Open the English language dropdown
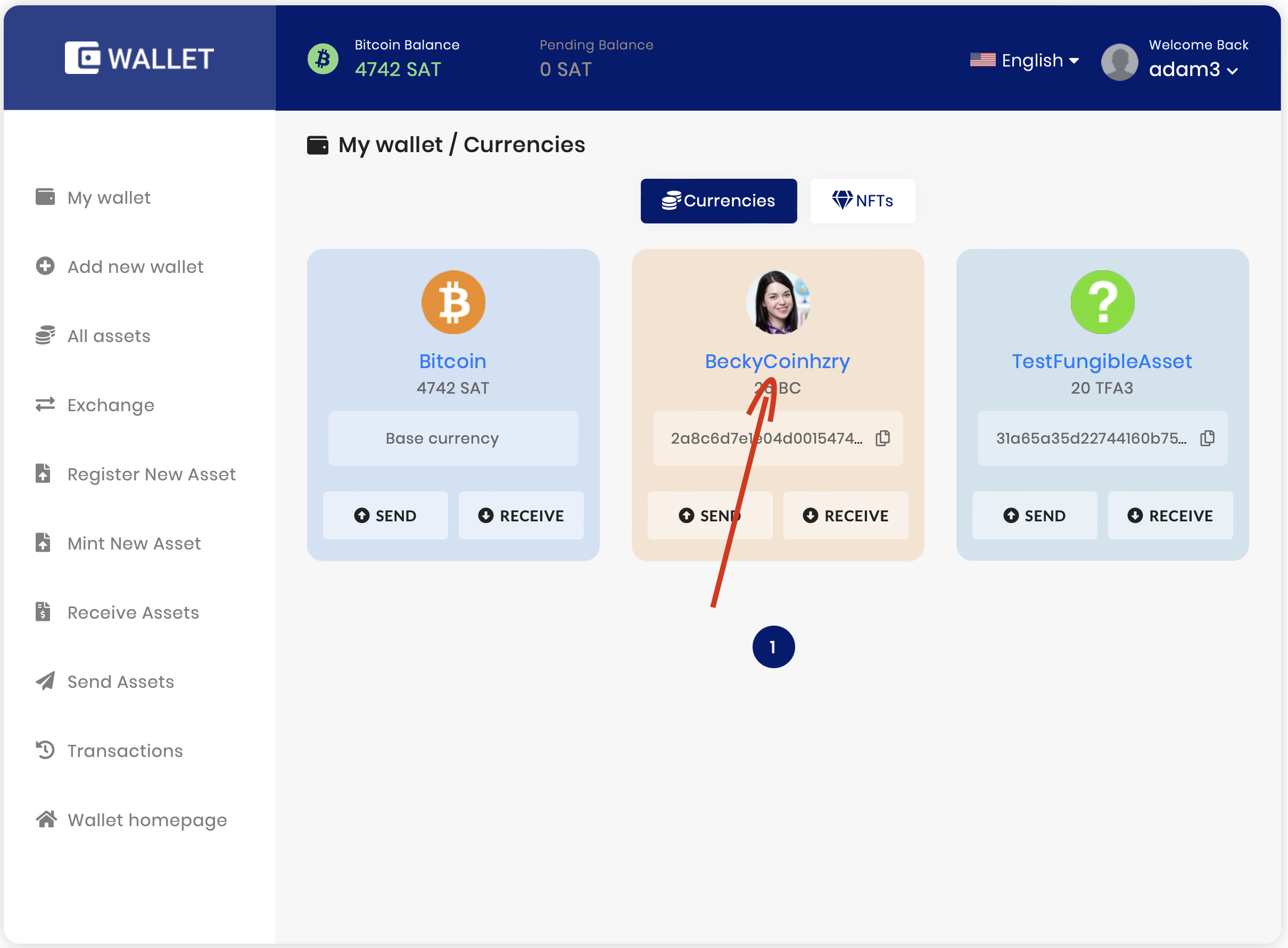1288x948 pixels. click(x=1039, y=60)
